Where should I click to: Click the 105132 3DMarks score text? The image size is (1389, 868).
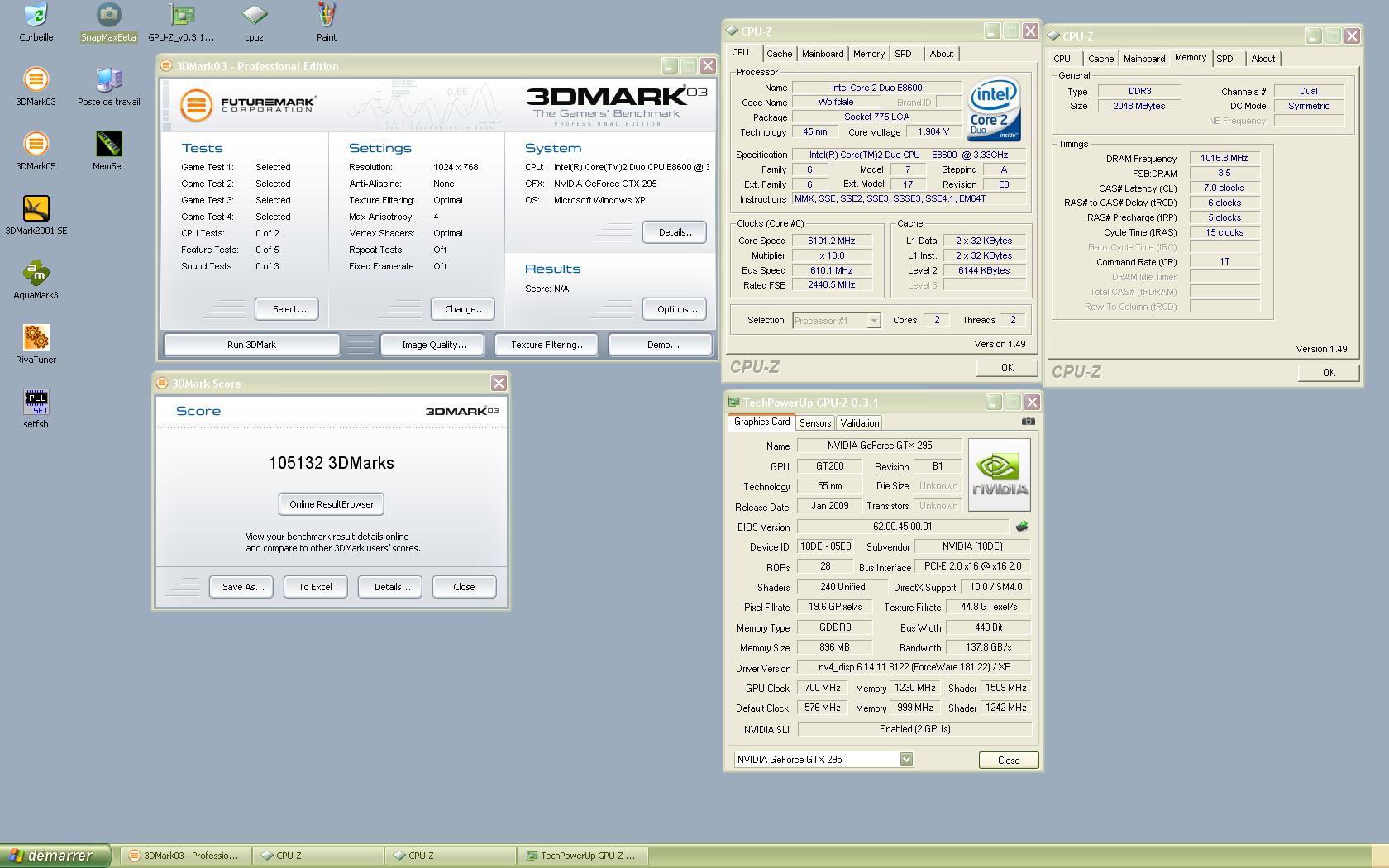[331, 463]
